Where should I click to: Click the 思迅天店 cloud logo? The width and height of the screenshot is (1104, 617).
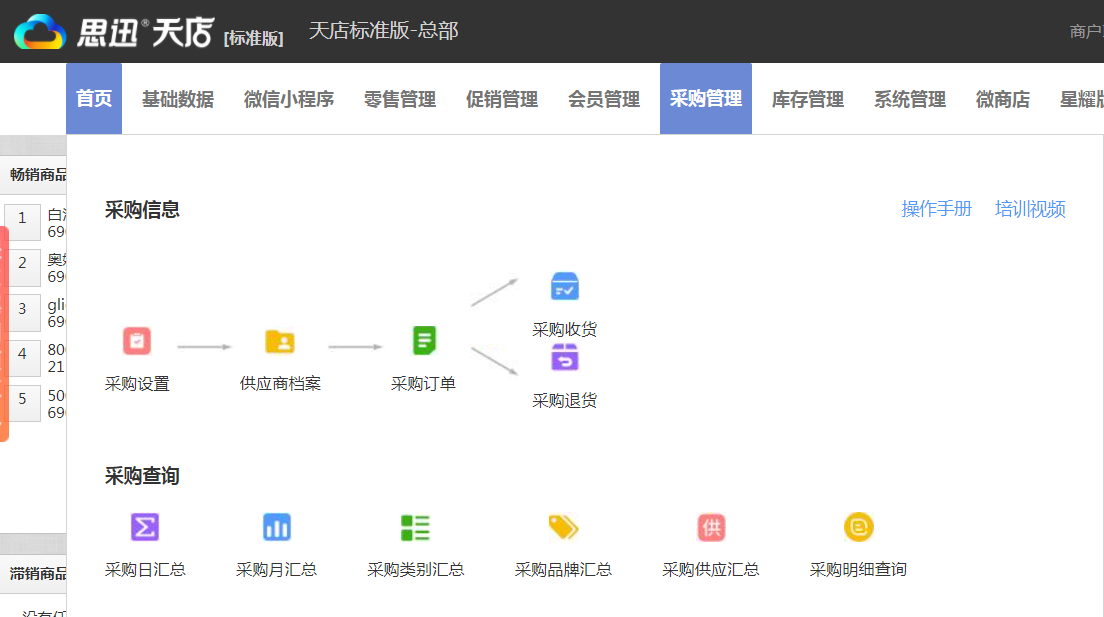tap(41, 30)
